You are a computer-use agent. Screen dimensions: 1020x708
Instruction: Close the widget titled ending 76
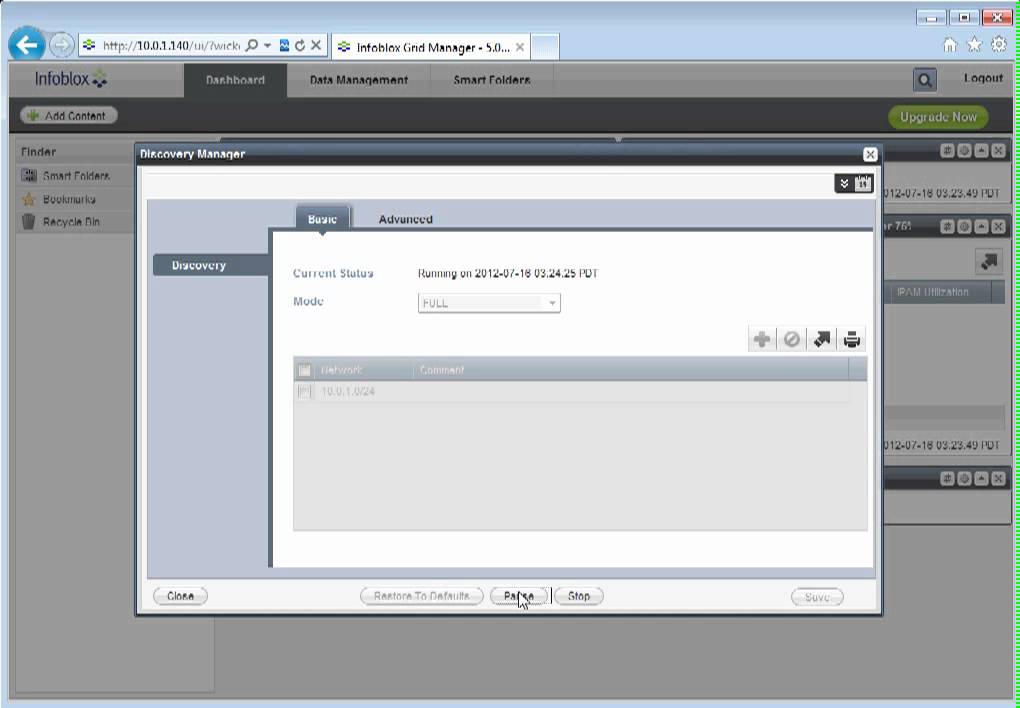(998, 226)
